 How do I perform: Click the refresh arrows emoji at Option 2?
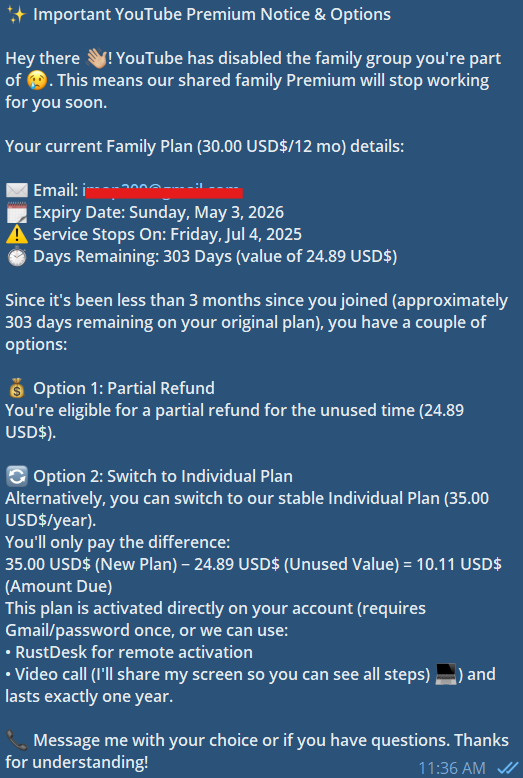16,476
